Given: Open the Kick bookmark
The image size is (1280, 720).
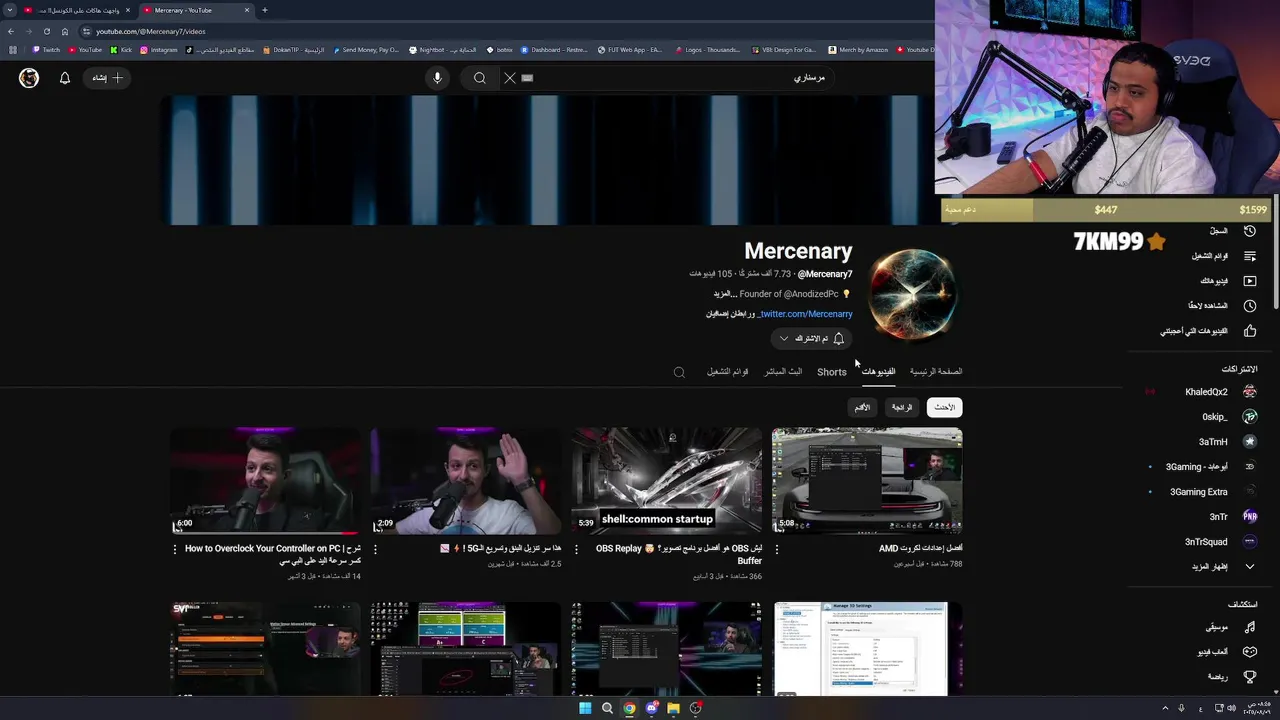Looking at the screenshot, I should pyautogui.click(x=121, y=50).
